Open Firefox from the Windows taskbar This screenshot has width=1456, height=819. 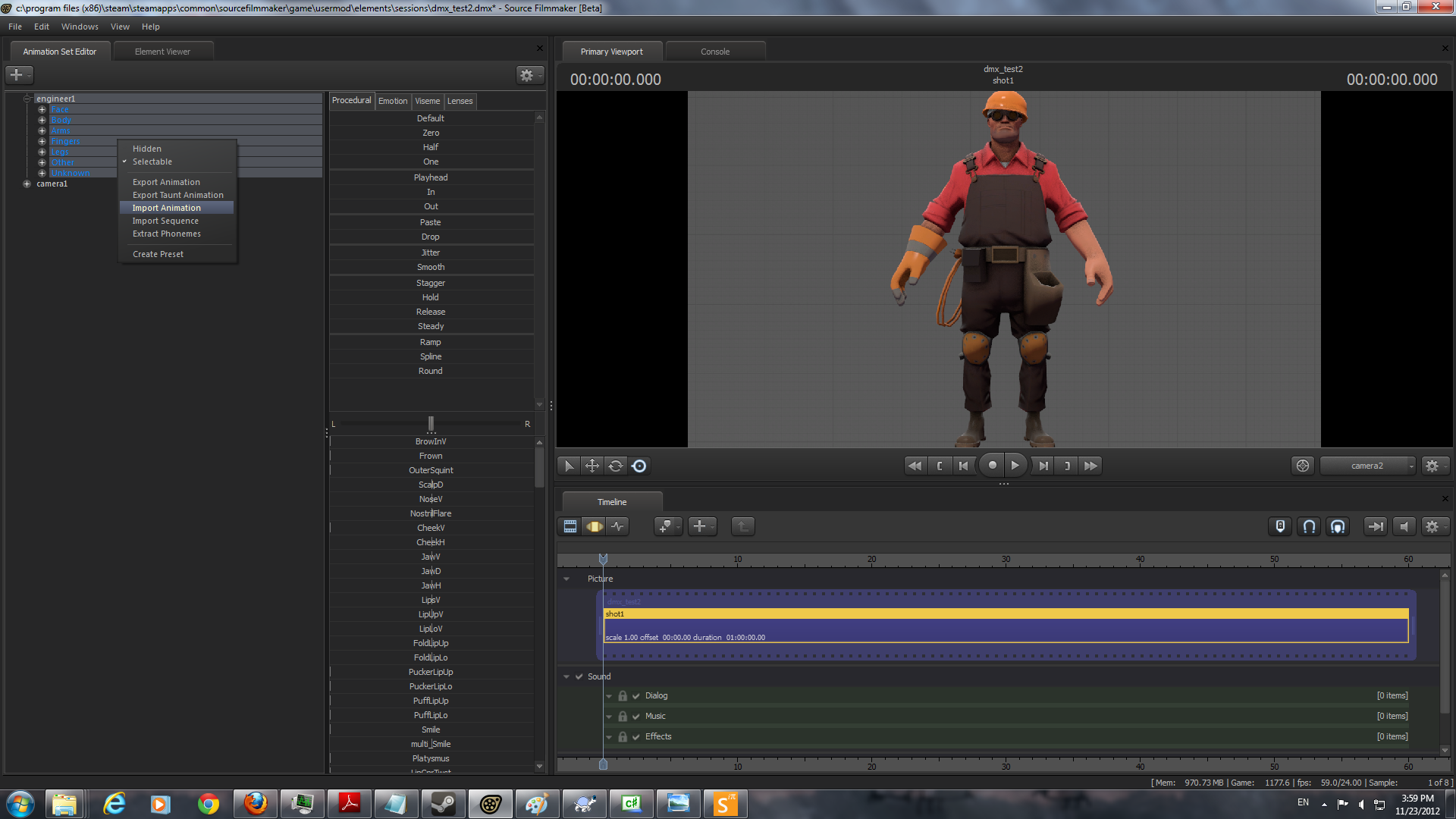pos(256,804)
